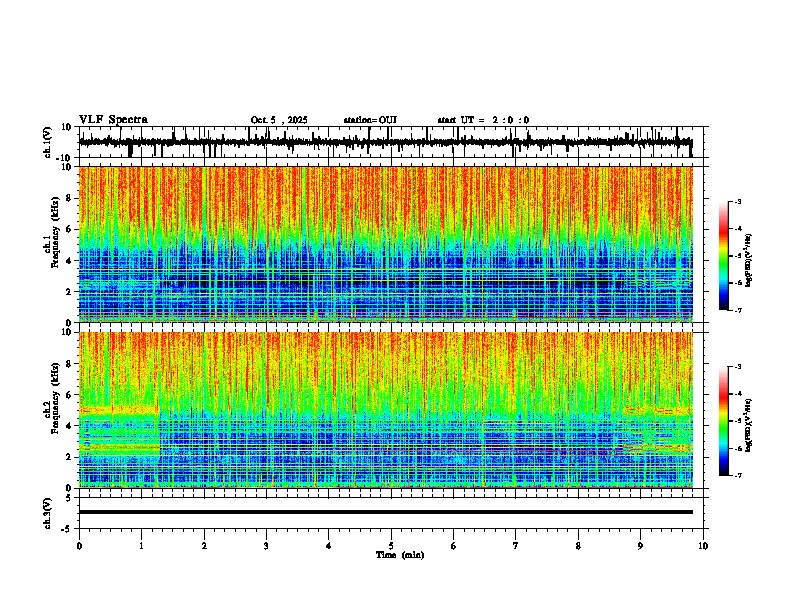The width and height of the screenshot is (792, 612).
Task: Click the '6' kHz tick on ch.2 frequency axis
Action: (x=69, y=395)
